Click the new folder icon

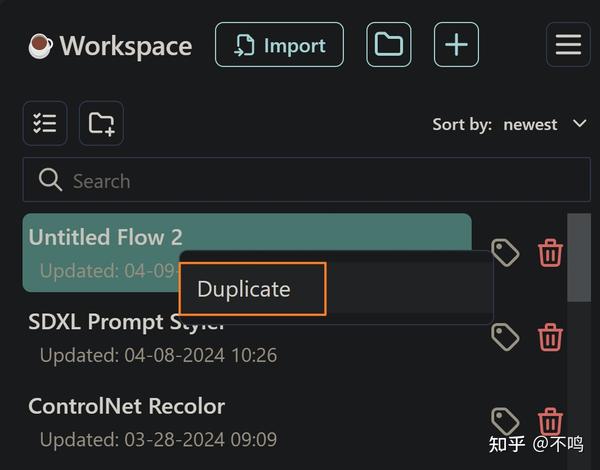click(x=101, y=123)
